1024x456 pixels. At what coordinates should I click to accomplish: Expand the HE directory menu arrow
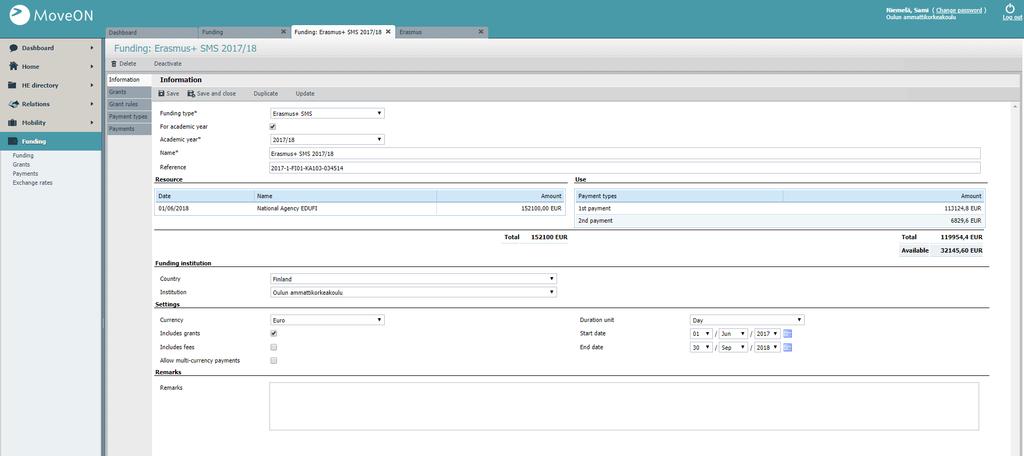[91, 85]
